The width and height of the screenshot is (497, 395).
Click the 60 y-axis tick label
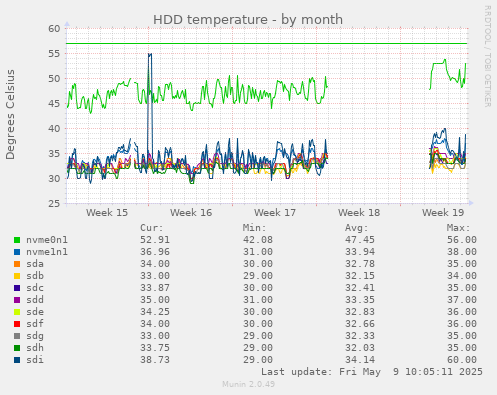click(54, 29)
